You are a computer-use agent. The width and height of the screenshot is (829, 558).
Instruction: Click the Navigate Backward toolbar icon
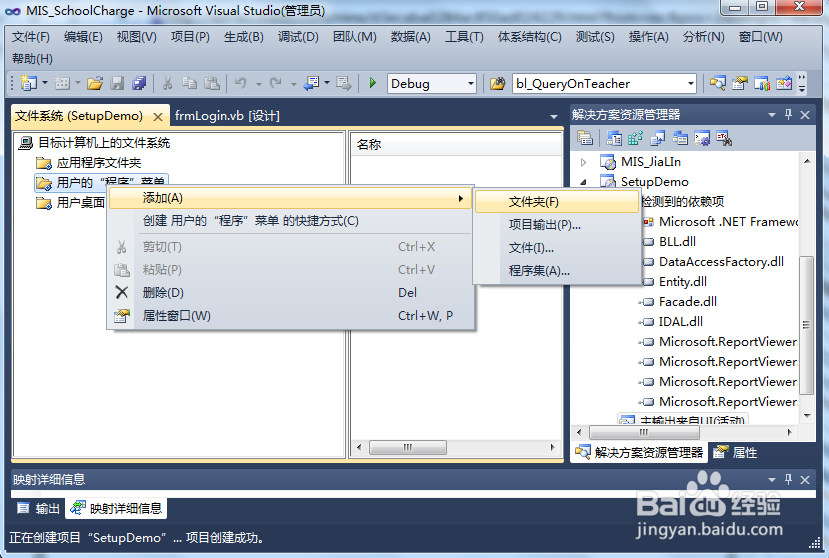[x=311, y=83]
